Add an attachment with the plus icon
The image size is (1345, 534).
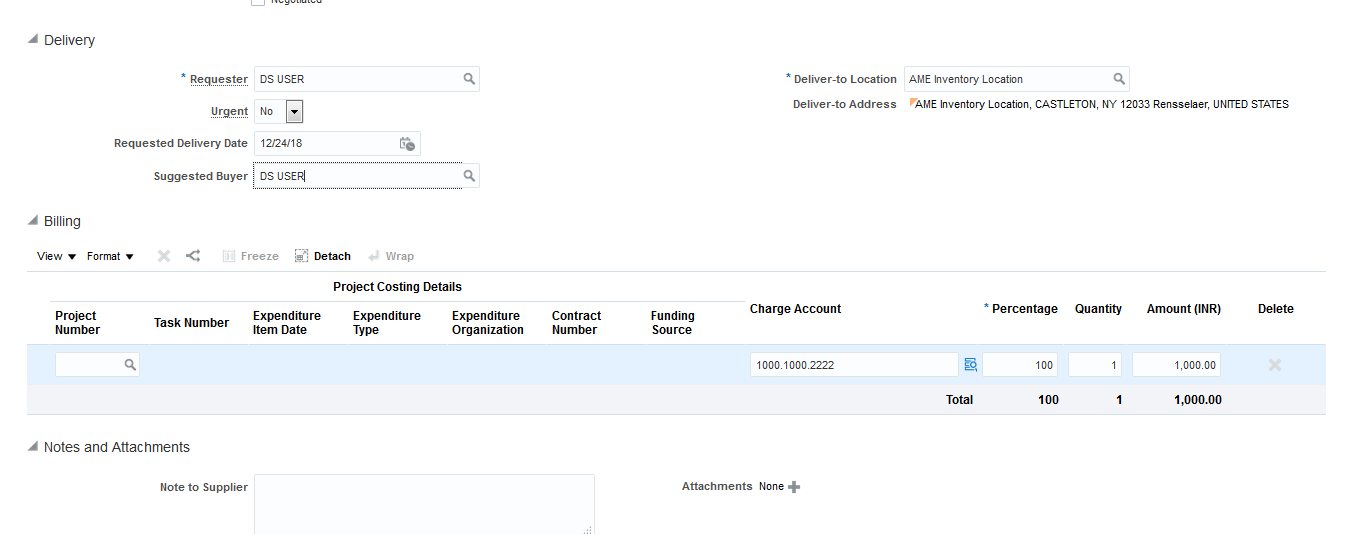coord(794,487)
